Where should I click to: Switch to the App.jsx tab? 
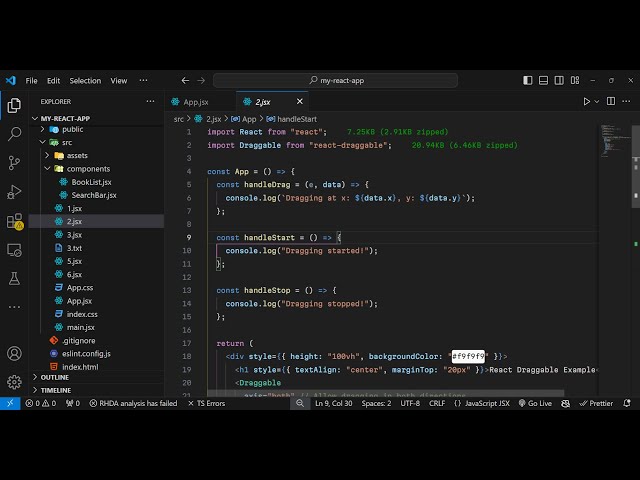pos(195,101)
